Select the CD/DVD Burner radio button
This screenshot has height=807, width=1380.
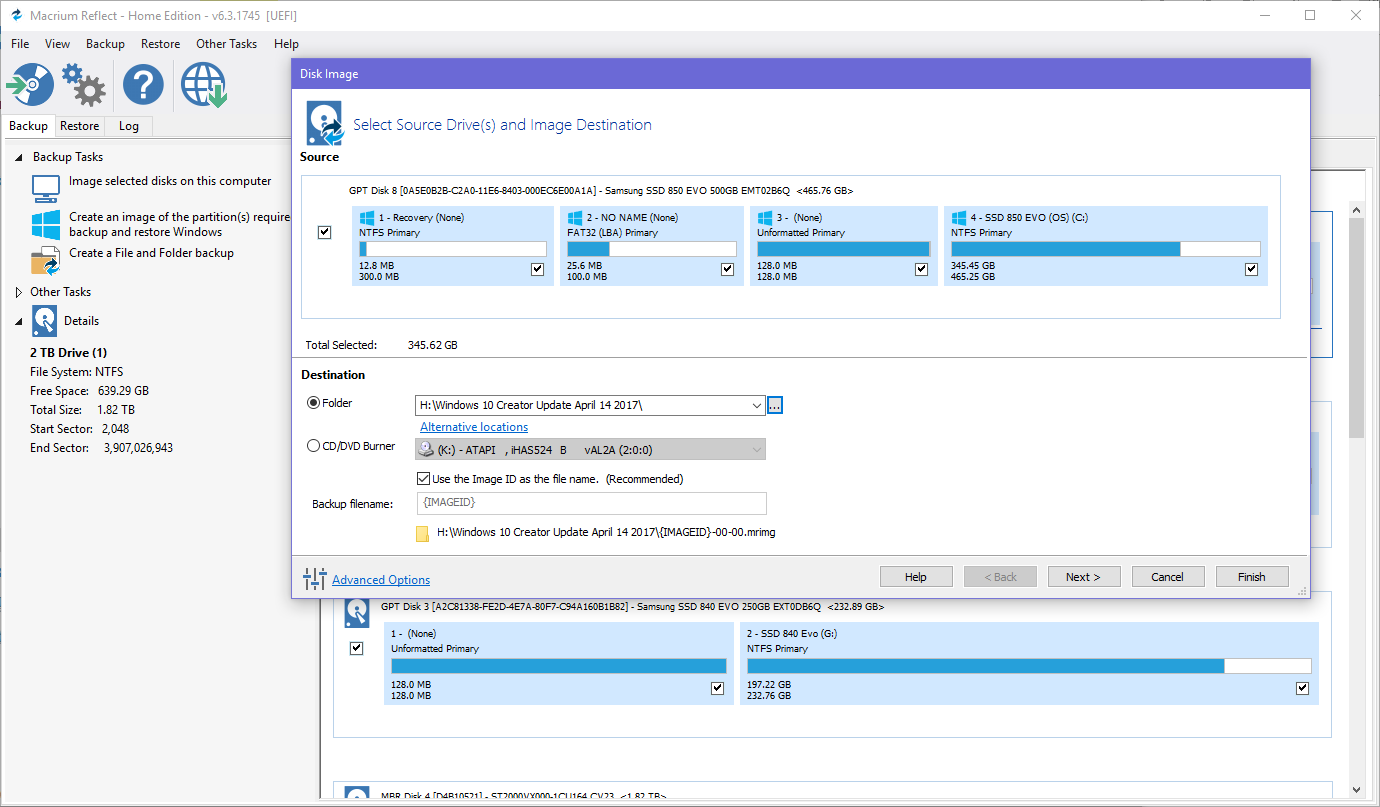(313, 446)
